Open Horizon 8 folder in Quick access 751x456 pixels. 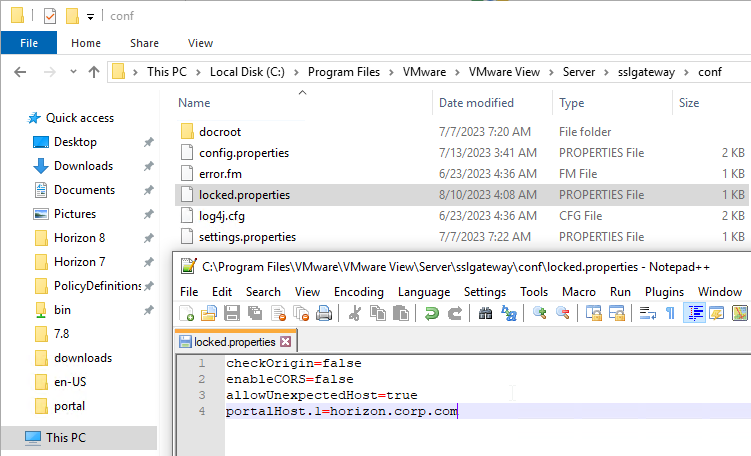pos(79,238)
